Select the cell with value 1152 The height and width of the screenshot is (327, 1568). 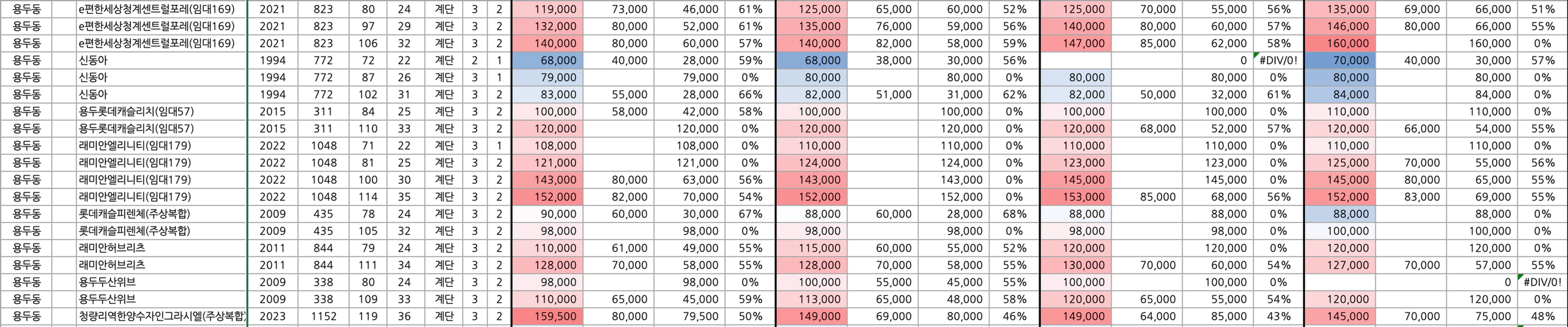323,316
